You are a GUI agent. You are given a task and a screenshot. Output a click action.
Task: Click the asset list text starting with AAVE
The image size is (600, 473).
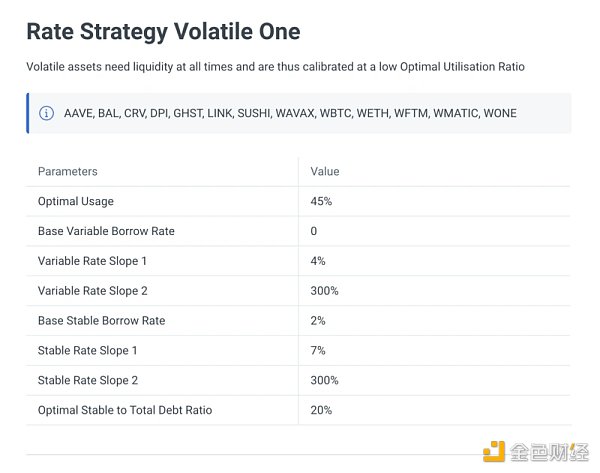(290, 113)
